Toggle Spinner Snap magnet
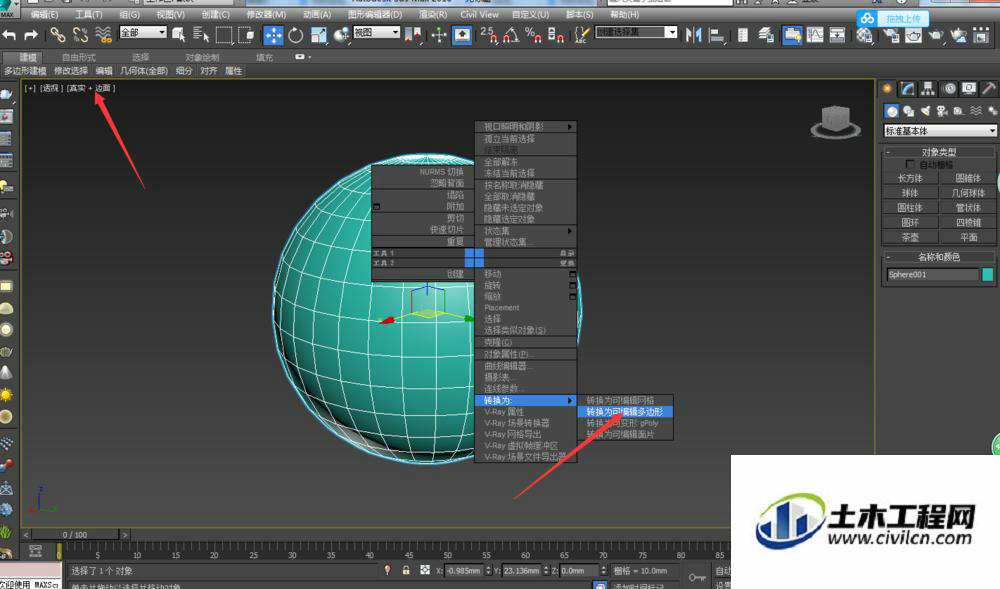This screenshot has width=1000, height=589. coord(555,35)
